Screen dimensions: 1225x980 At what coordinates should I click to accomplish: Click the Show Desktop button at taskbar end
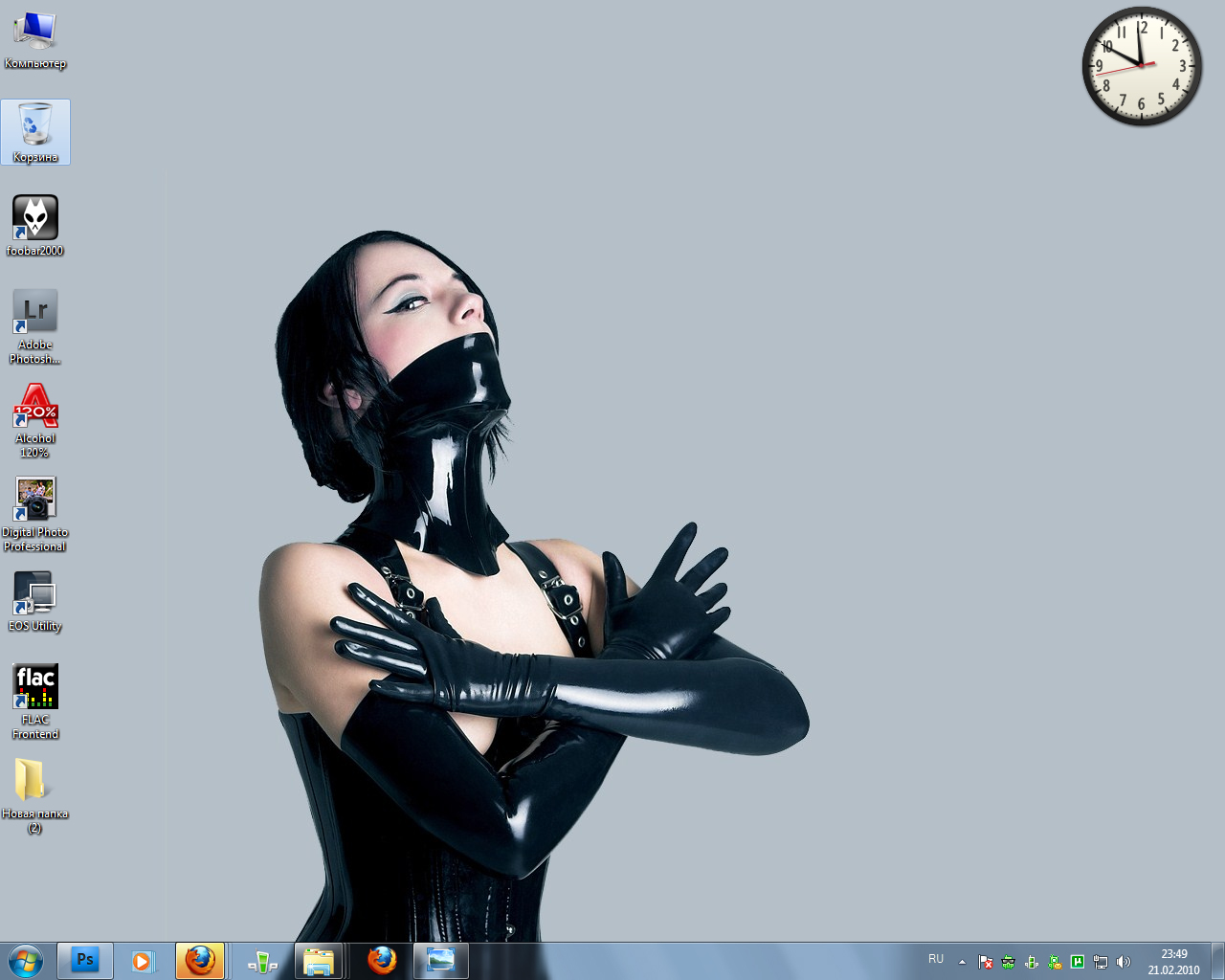tap(1217, 961)
